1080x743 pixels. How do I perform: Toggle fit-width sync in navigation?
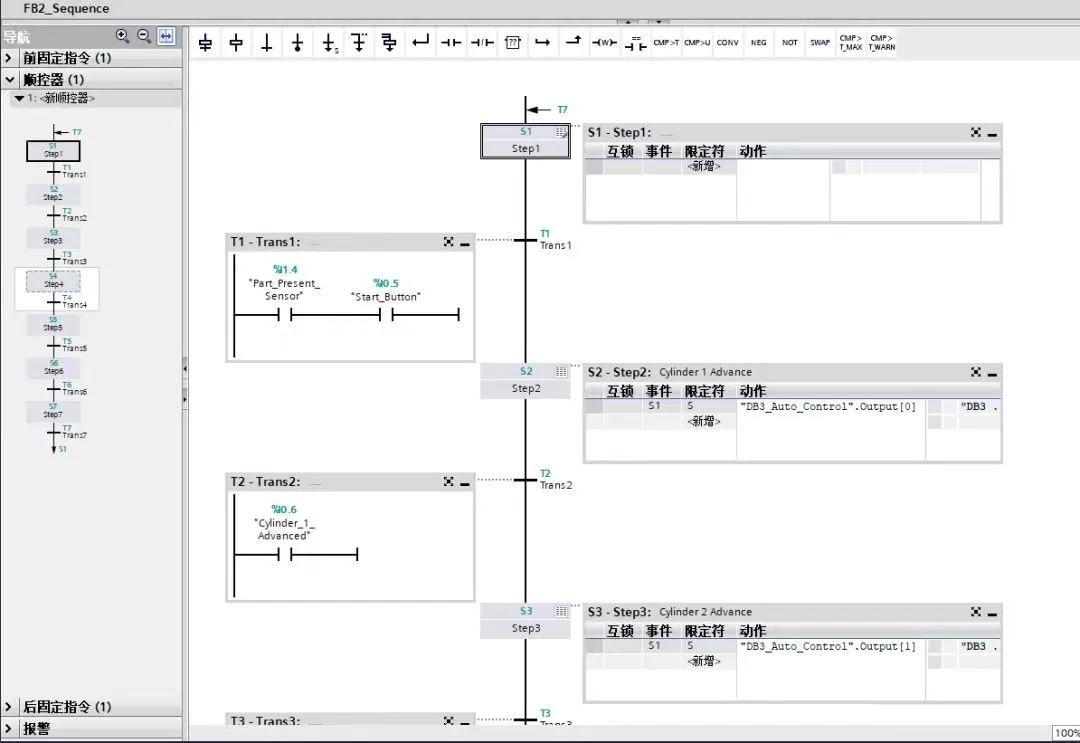(166, 36)
